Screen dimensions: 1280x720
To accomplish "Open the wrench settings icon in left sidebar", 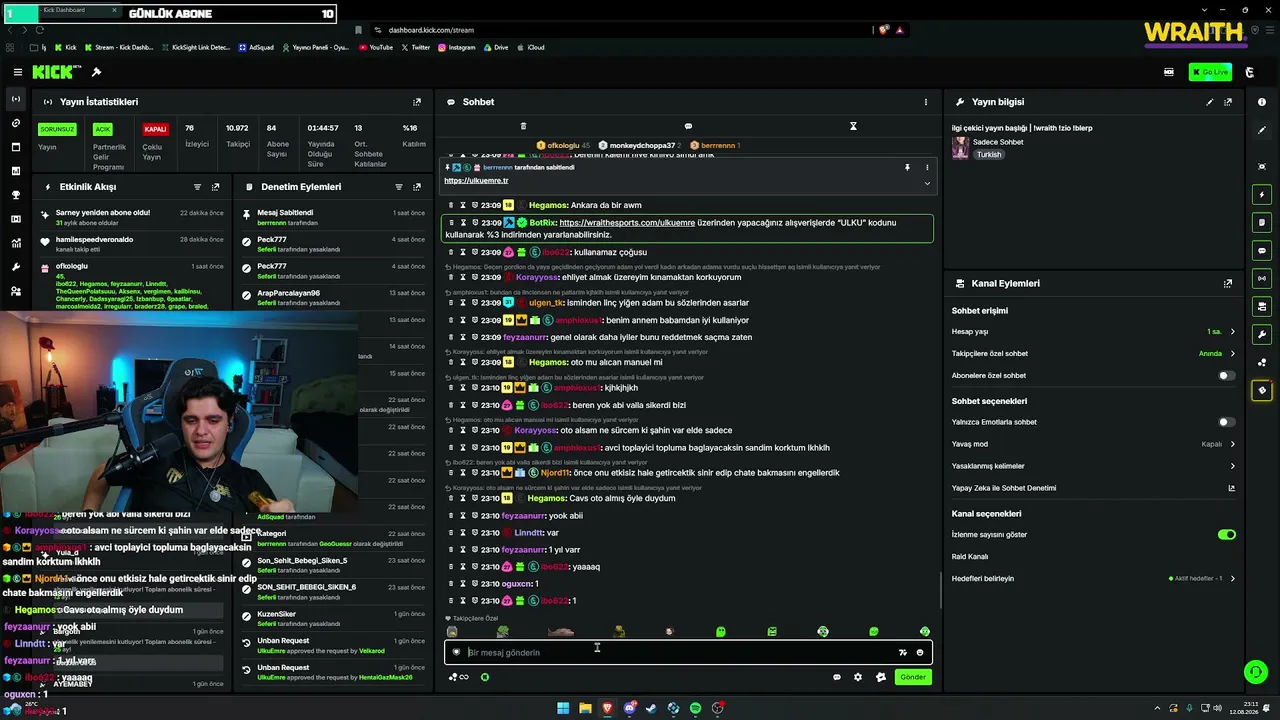I will pyautogui.click(x=16, y=267).
